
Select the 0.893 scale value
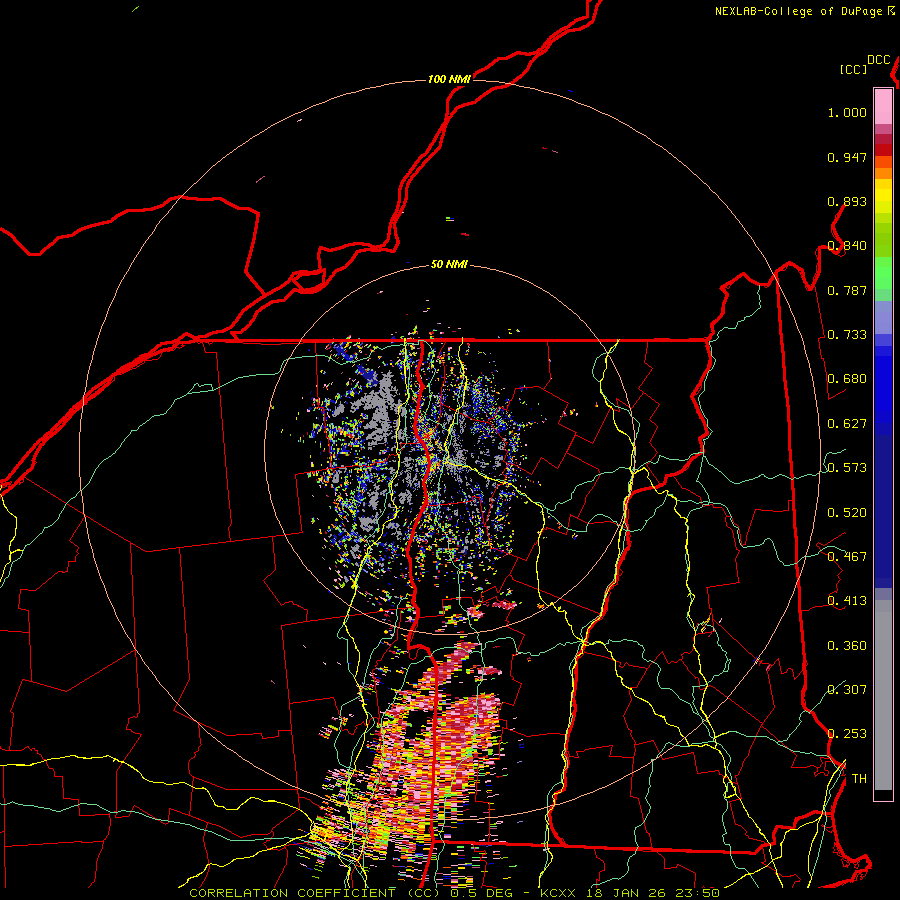847,201
